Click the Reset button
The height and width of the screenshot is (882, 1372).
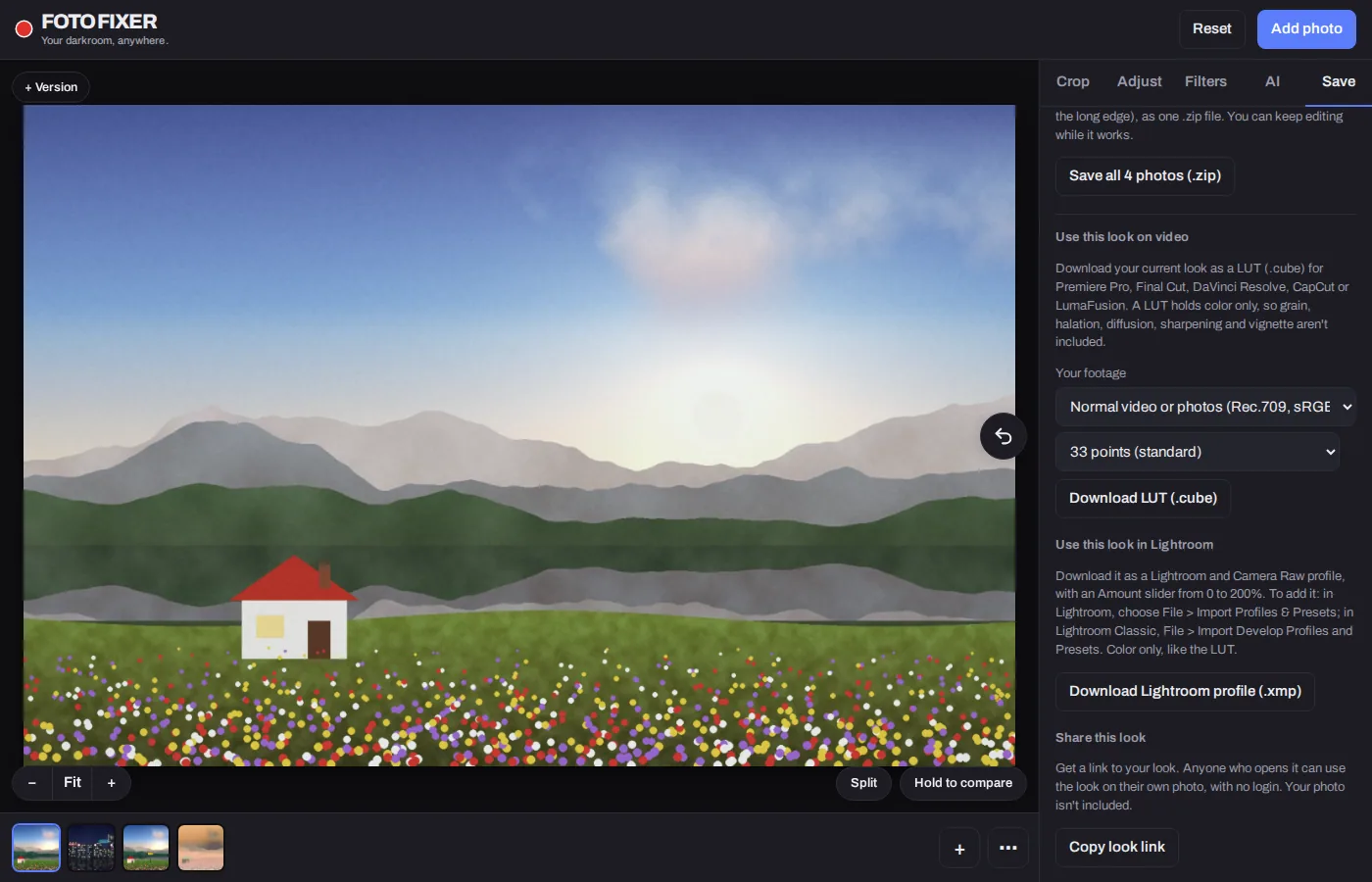[1212, 29]
